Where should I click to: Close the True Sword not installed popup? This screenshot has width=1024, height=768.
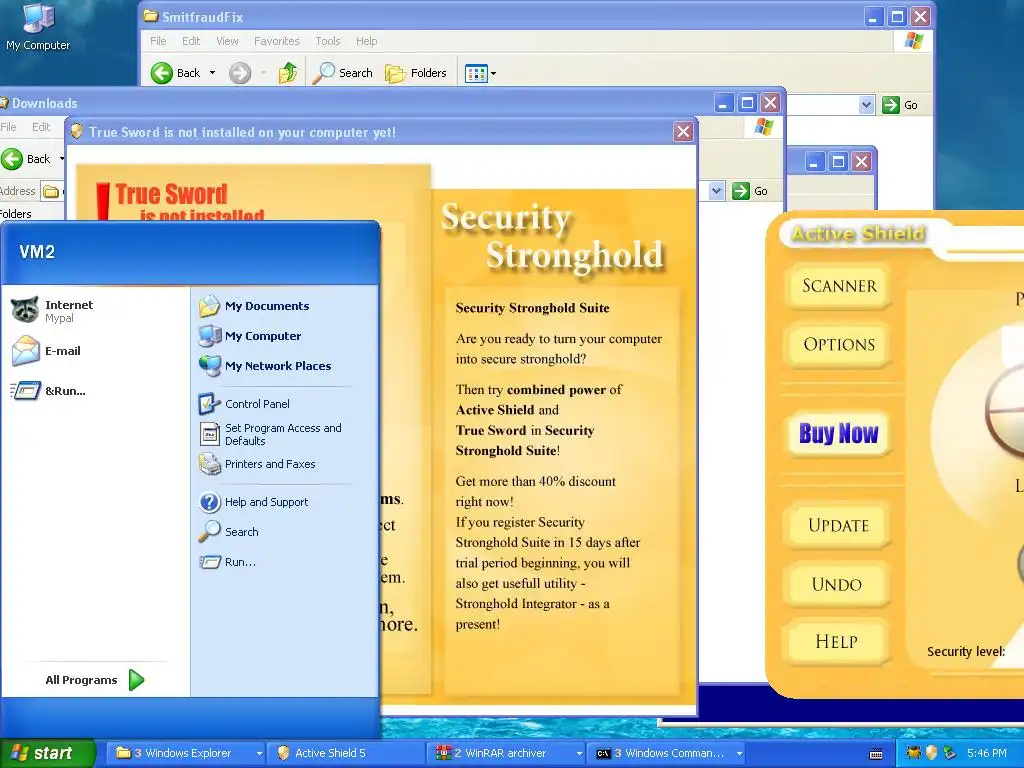tap(683, 132)
